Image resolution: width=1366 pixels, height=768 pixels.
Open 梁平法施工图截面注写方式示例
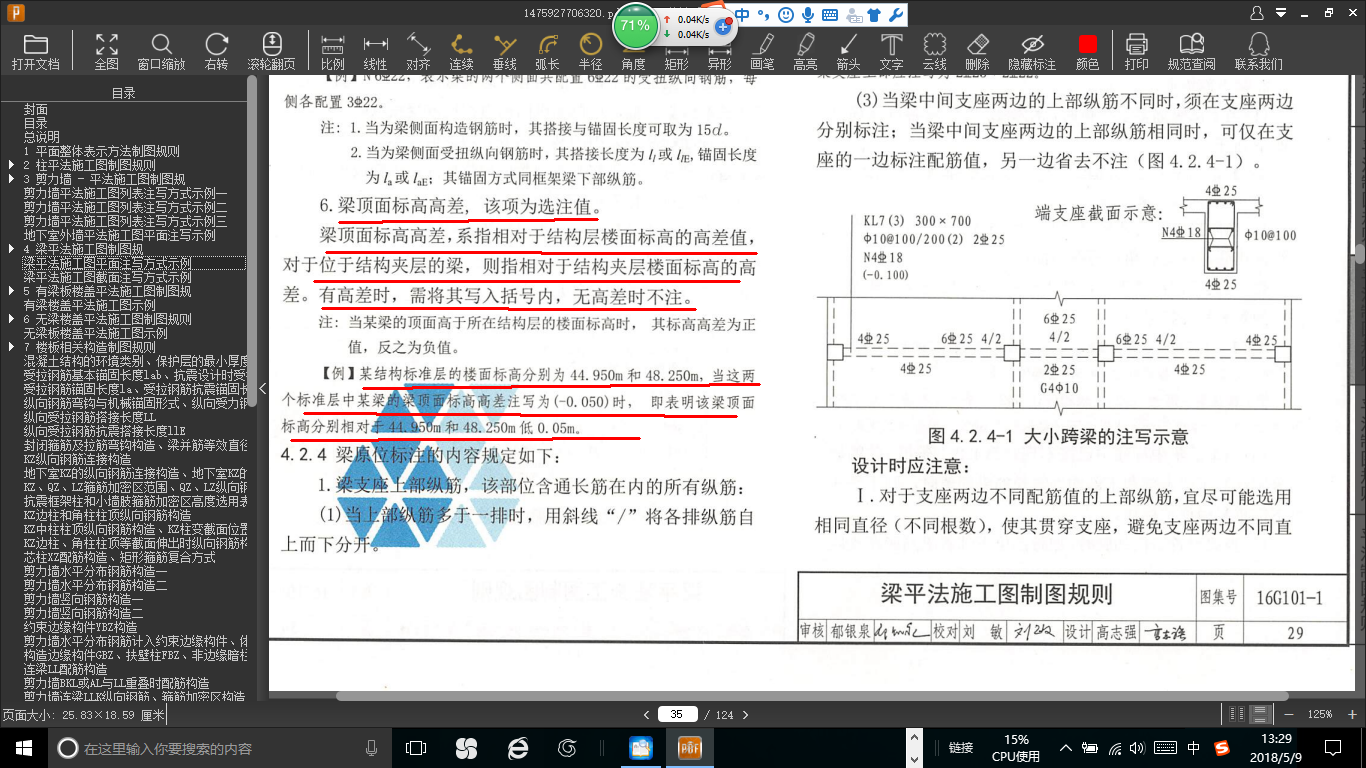click(108, 277)
